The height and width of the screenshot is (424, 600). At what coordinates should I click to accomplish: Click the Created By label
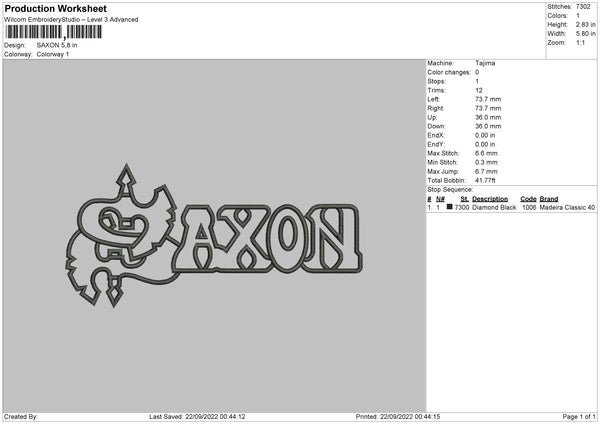(x=21, y=417)
